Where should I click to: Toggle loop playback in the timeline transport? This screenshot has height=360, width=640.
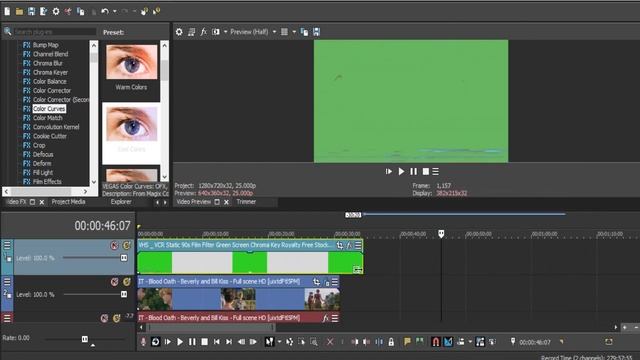pos(156,342)
